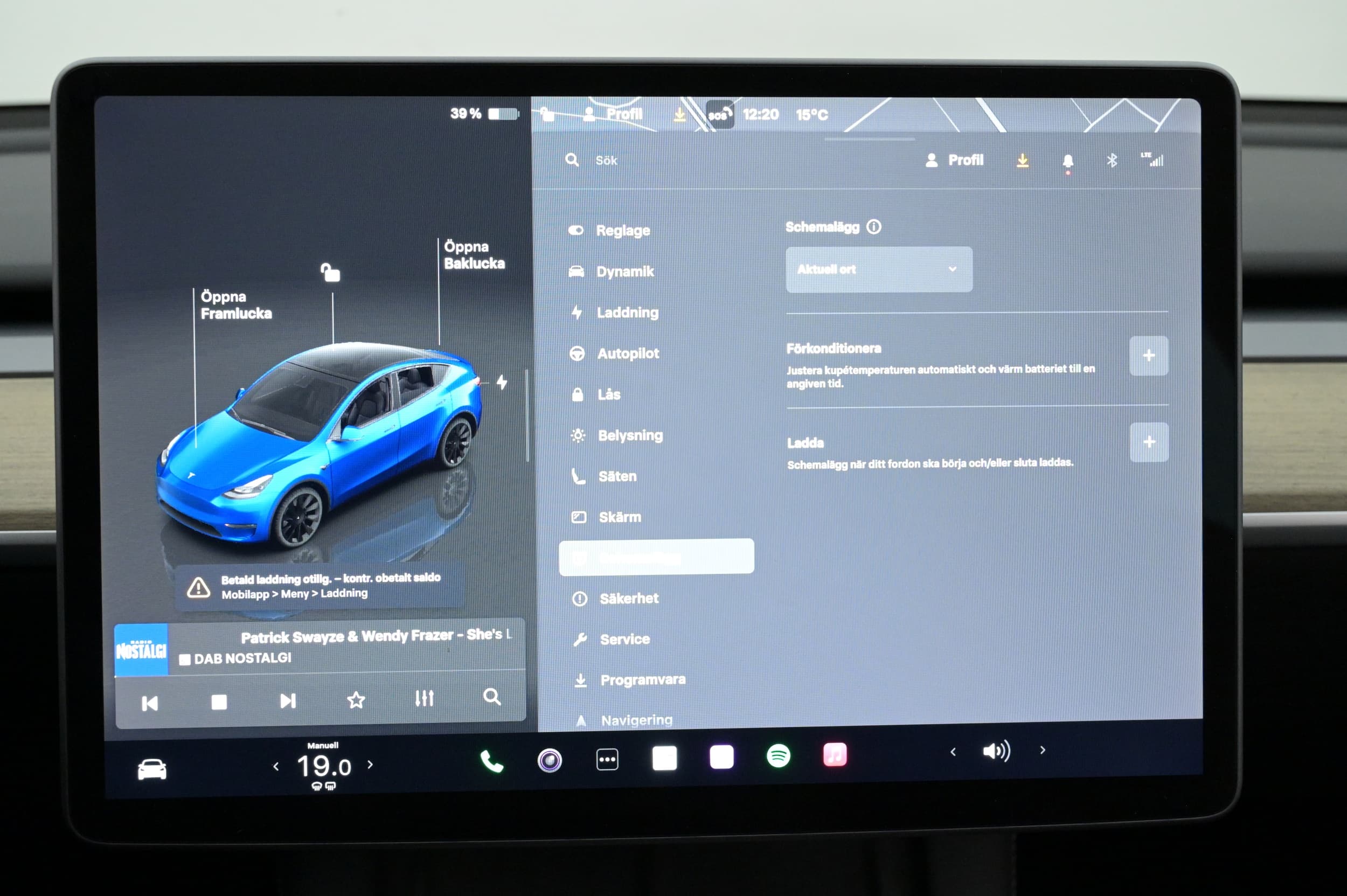Favorite the current DAB station with star
The width and height of the screenshot is (1347, 896).
[356, 699]
